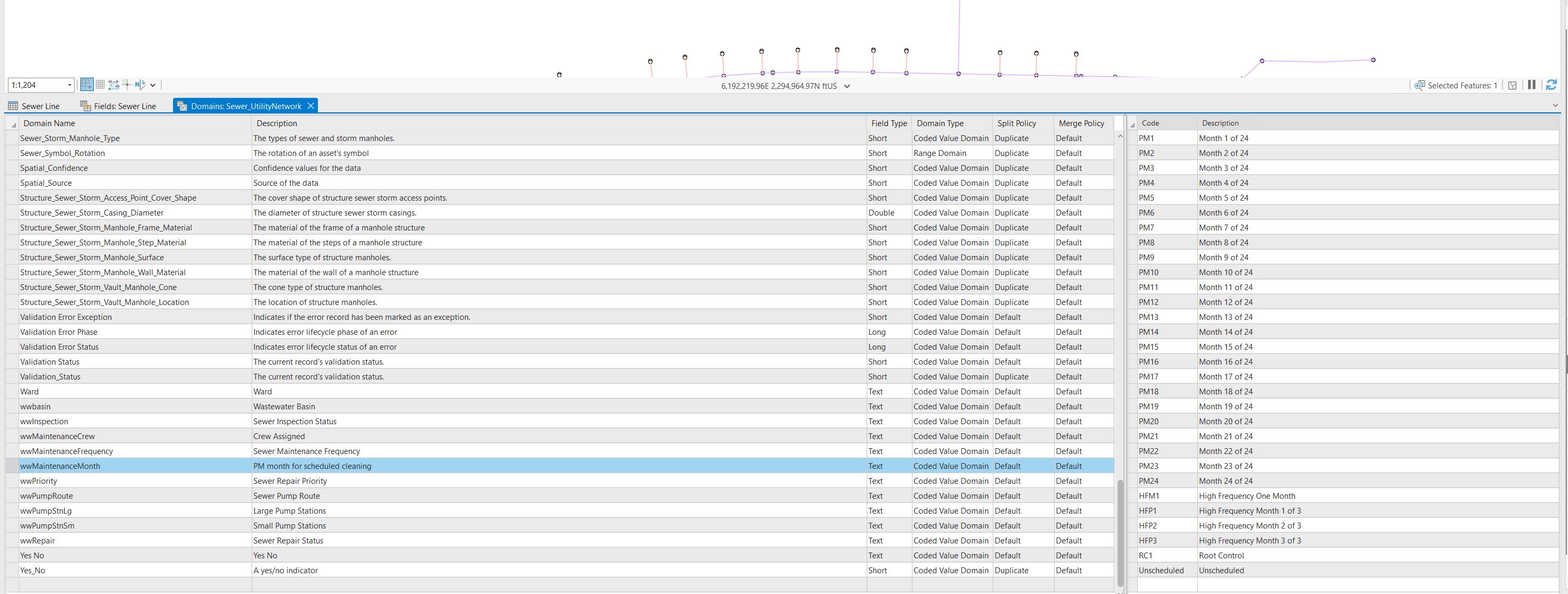Image resolution: width=1568 pixels, height=594 pixels.
Task: Click the snapping icon in the bottom toolbar
Action: pyautogui.click(x=127, y=85)
